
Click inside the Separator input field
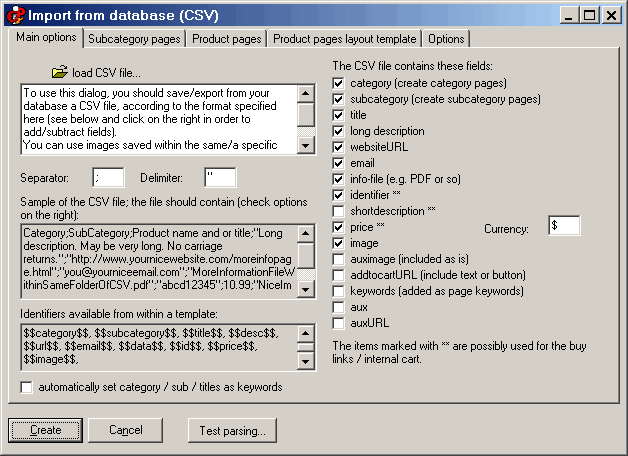[107, 177]
